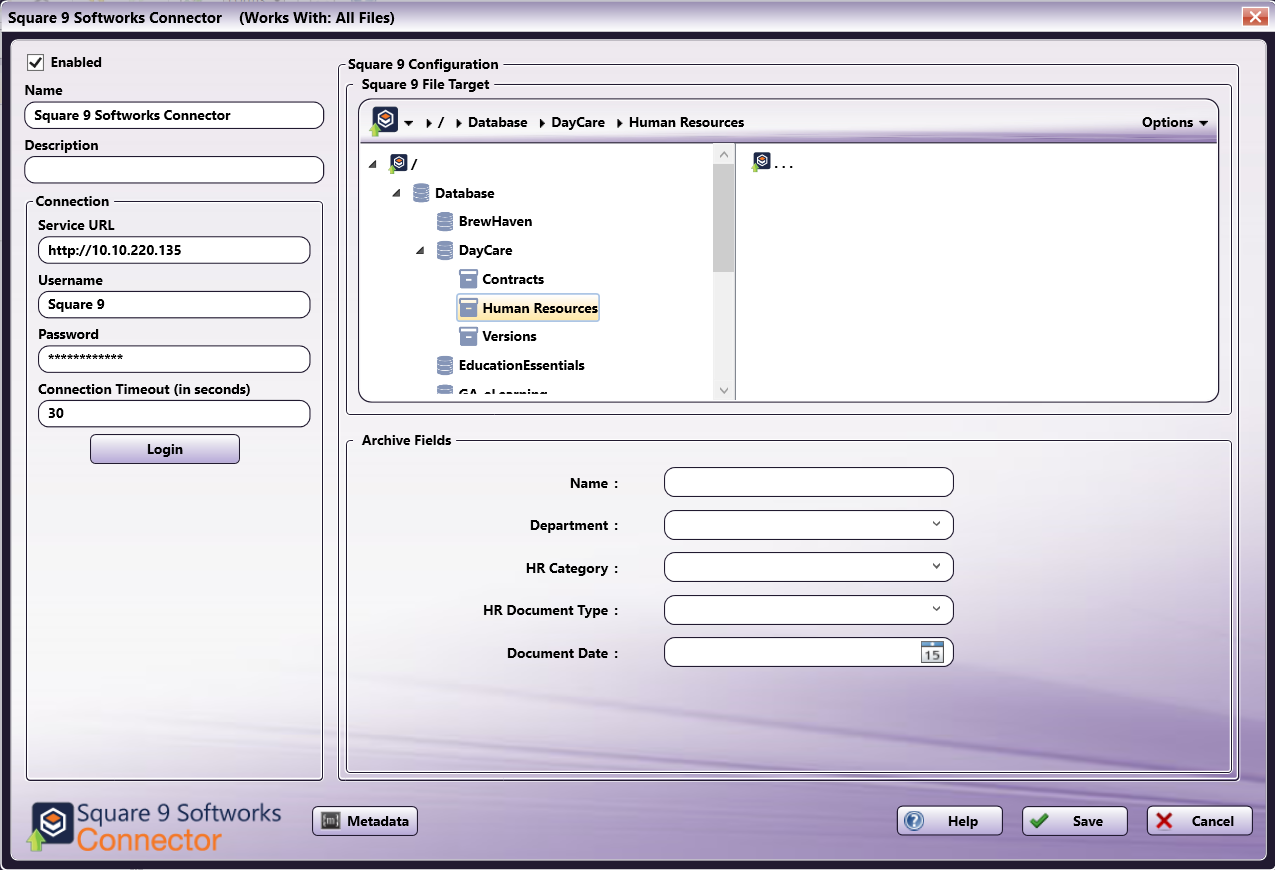Click the Square 9 breadcrumb root icon
The image size is (1275, 870).
[x=384, y=122]
